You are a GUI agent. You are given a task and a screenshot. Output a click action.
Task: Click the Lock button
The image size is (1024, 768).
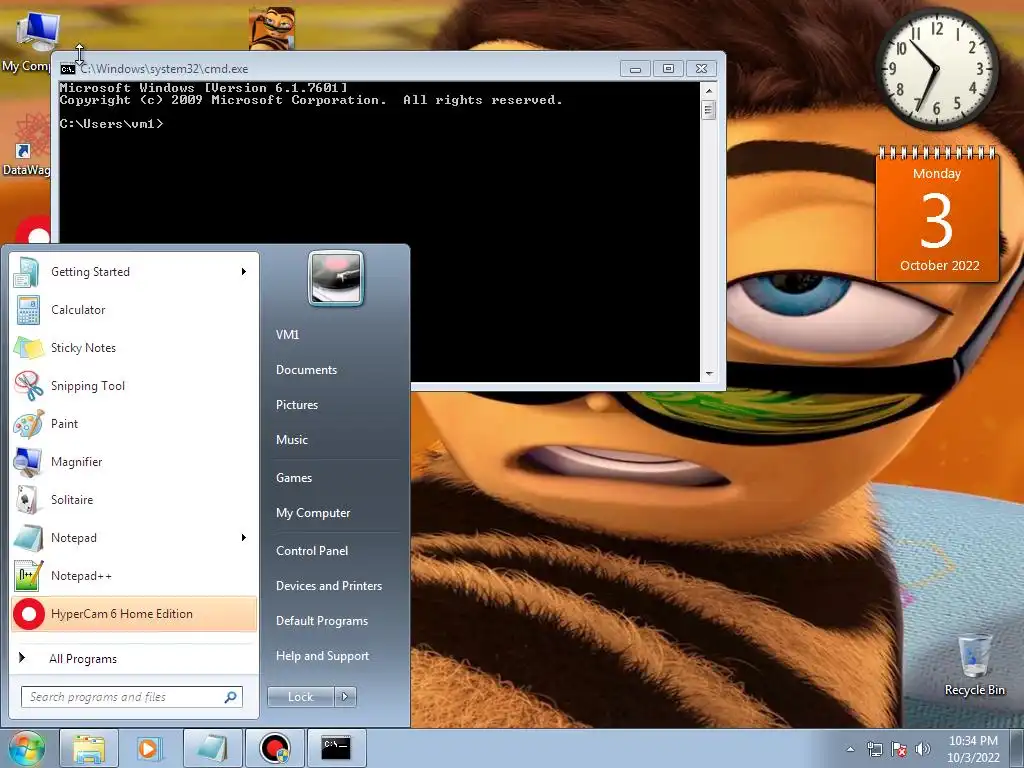click(x=301, y=697)
